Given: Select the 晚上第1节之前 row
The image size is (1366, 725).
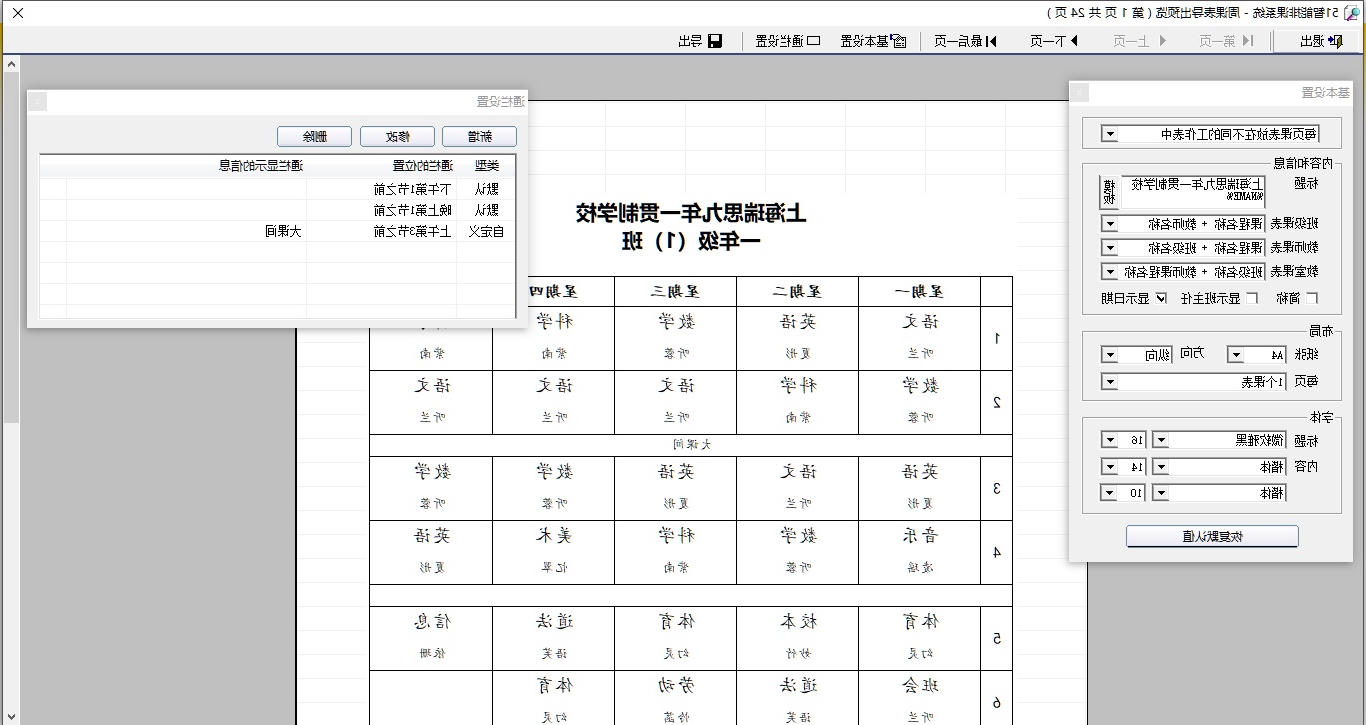Looking at the screenshot, I should (x=278, y=210).
